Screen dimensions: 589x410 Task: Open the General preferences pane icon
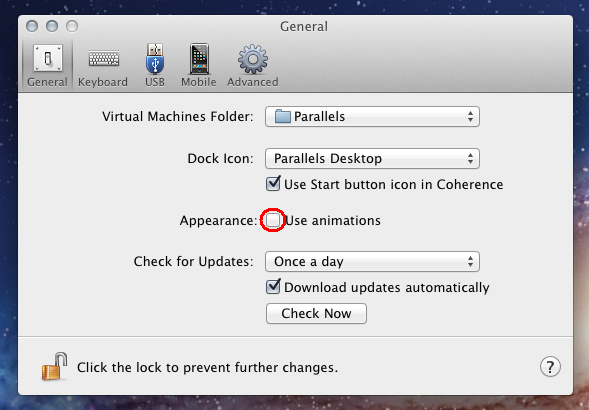coord(48,58)
